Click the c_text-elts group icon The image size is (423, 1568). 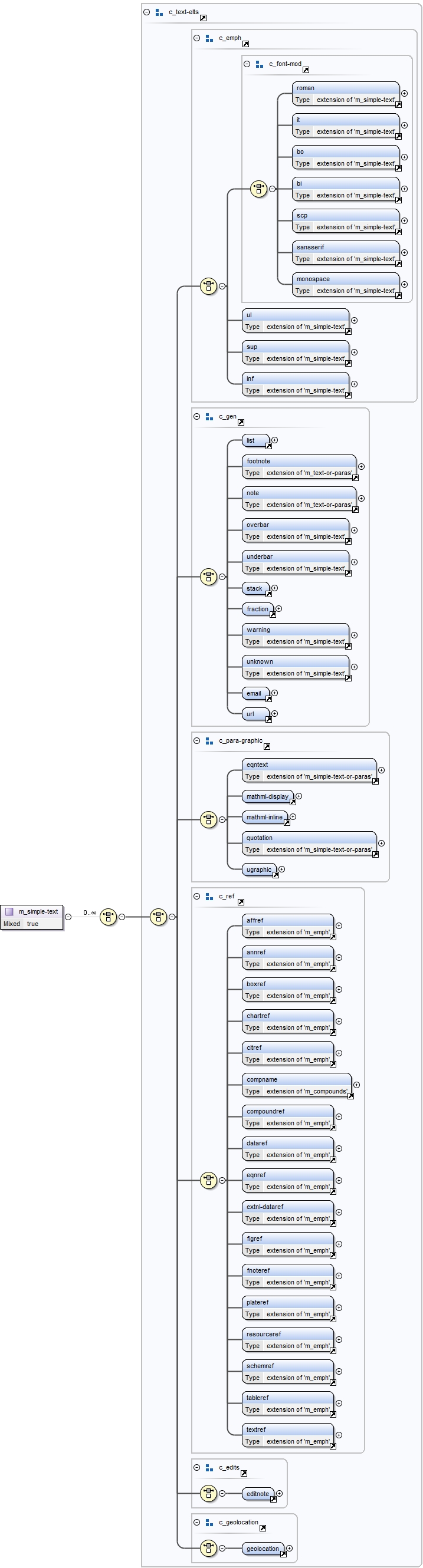159,12
